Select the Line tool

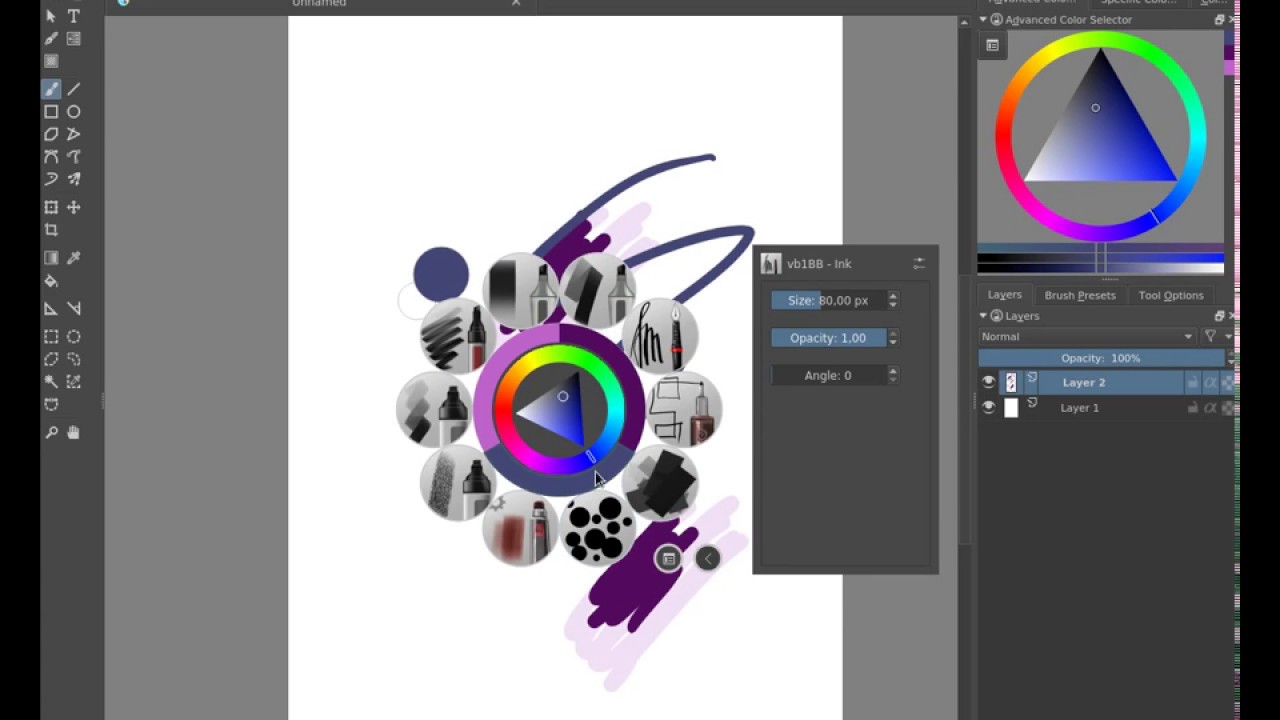click(74, 89)
